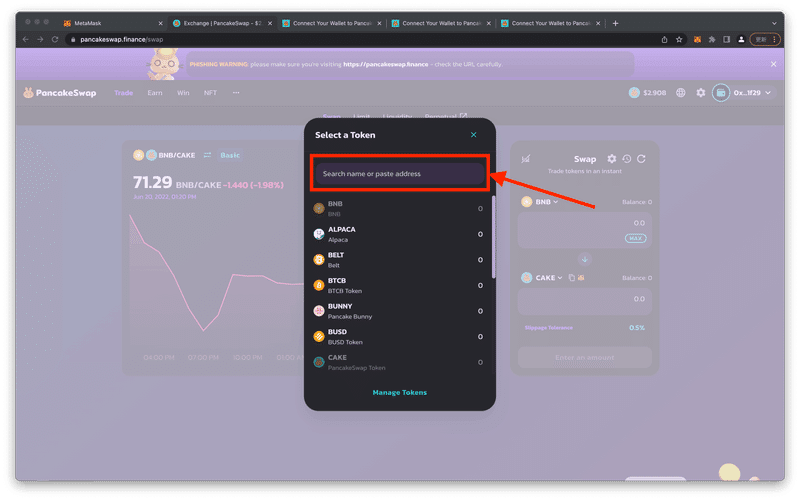800x500 pixels.
Task: Select the BUNNY token row
Action: (398, 311)
